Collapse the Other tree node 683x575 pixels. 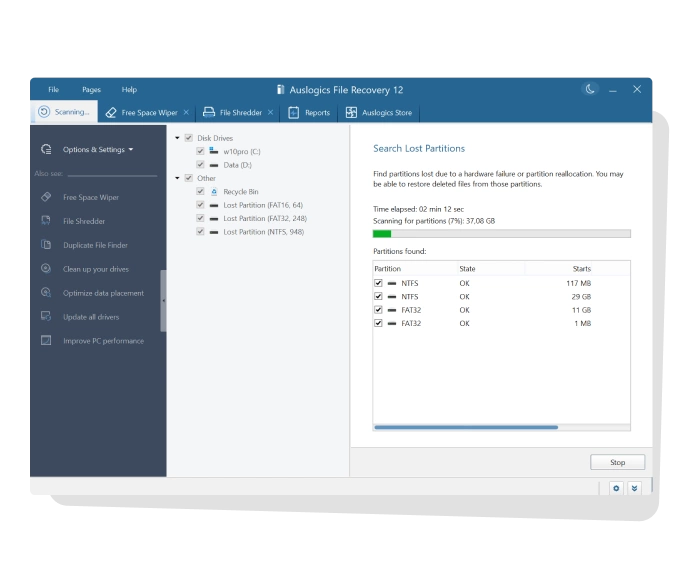point(177,178)
